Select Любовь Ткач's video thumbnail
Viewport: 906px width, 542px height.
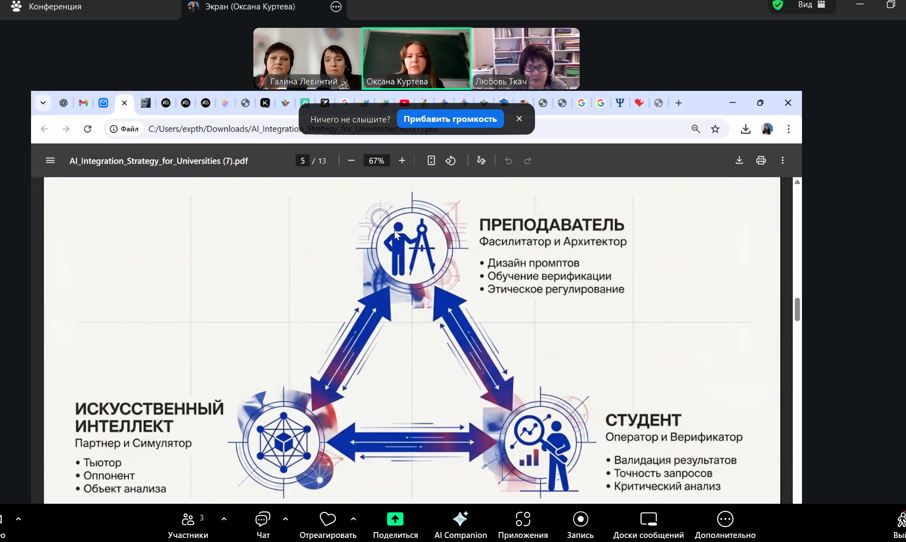[526, 58]
